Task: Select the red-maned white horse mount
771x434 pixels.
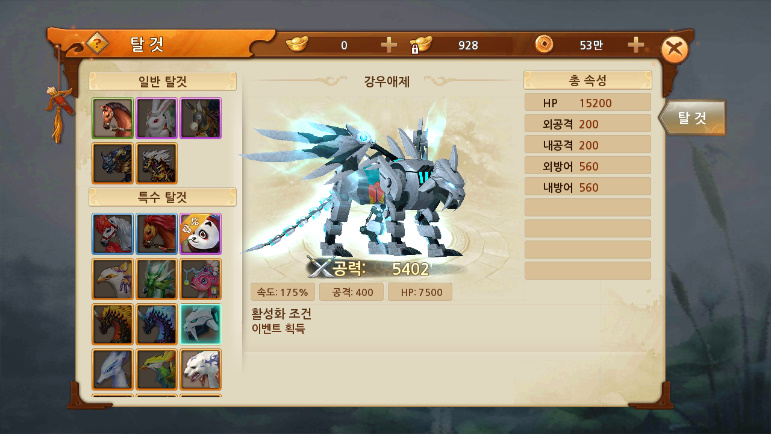Action: point(113,234)
